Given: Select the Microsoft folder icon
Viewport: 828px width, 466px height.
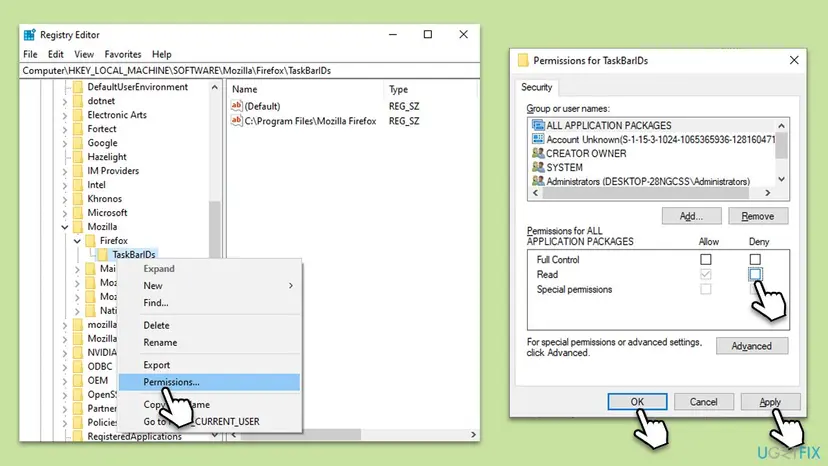Looking at the screenshot, I should click(x=78, y=213).
